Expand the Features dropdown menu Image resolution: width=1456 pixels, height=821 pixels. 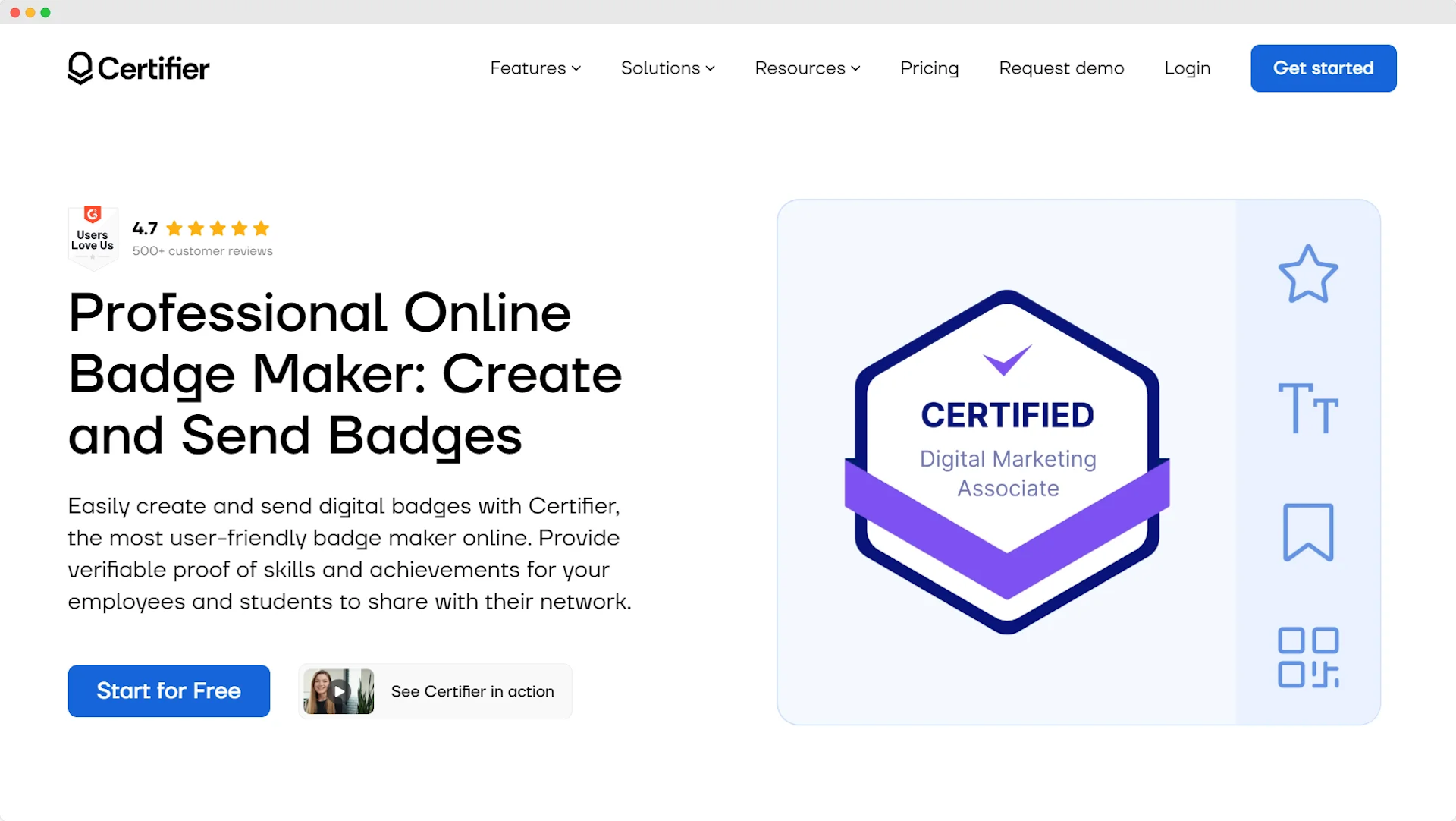(535, 68)
